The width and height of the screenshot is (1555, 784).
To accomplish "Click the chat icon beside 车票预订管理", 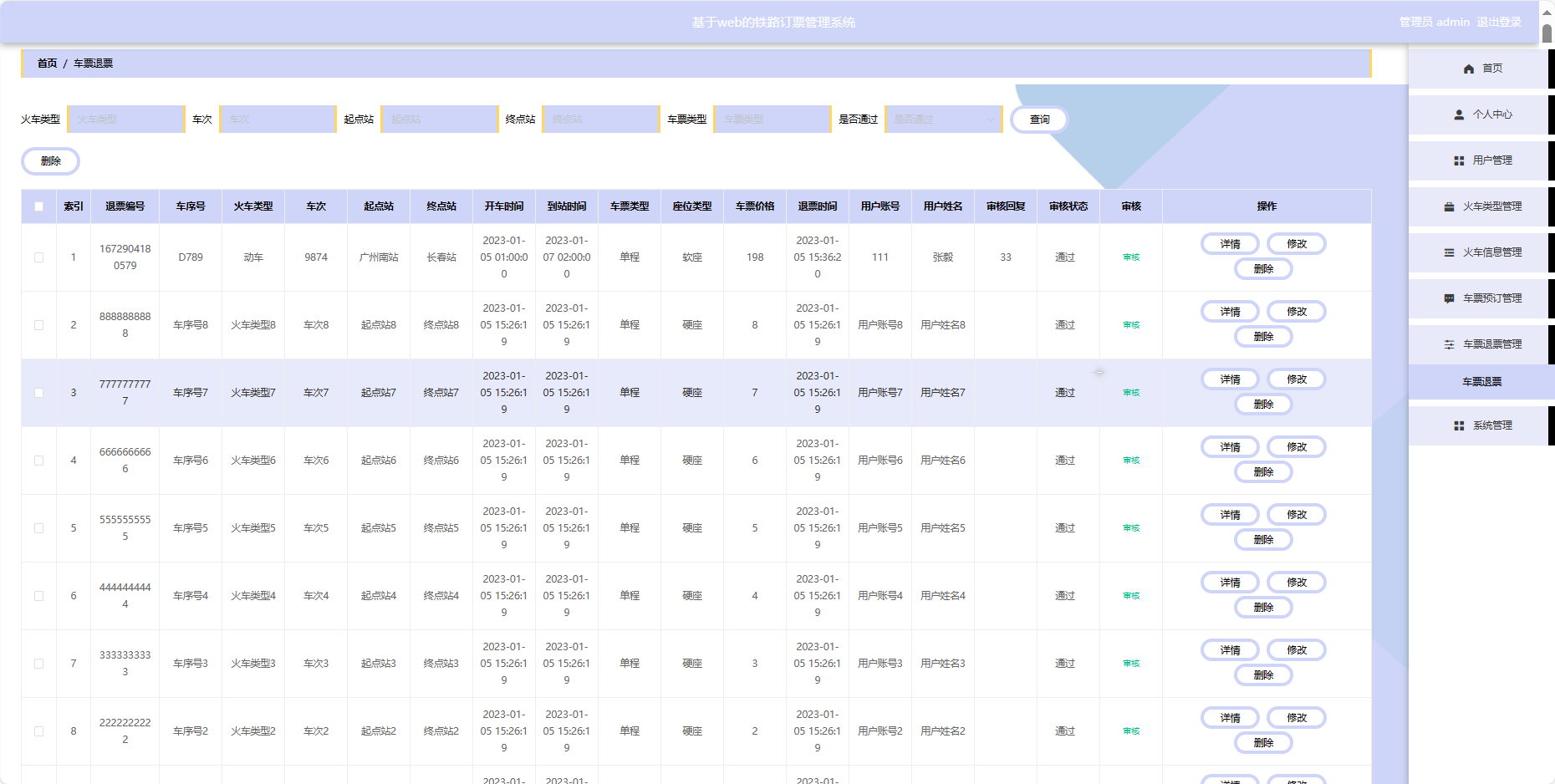I will click(1449, 298).
